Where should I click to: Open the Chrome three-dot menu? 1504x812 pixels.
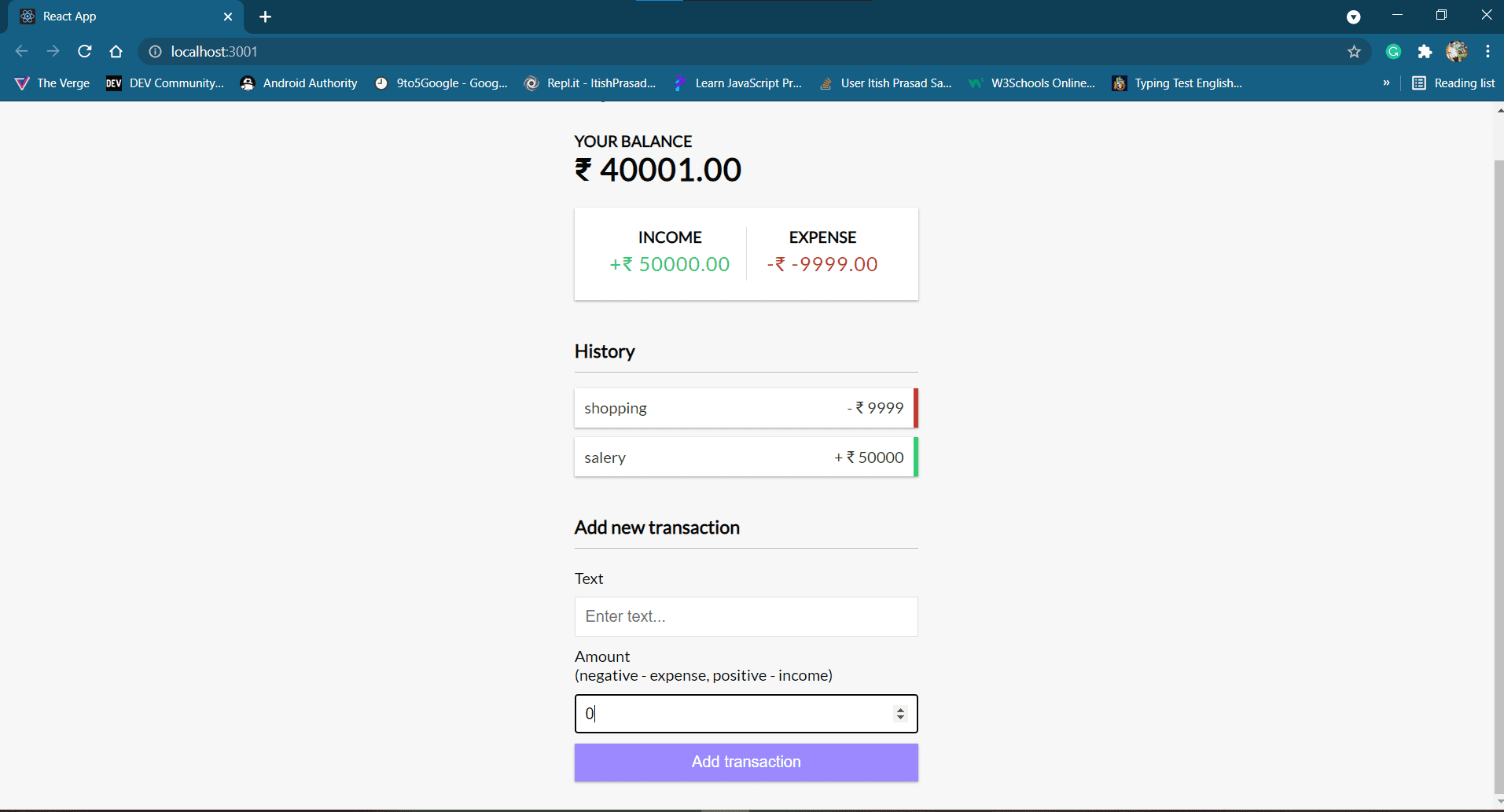click(1487, 51)
